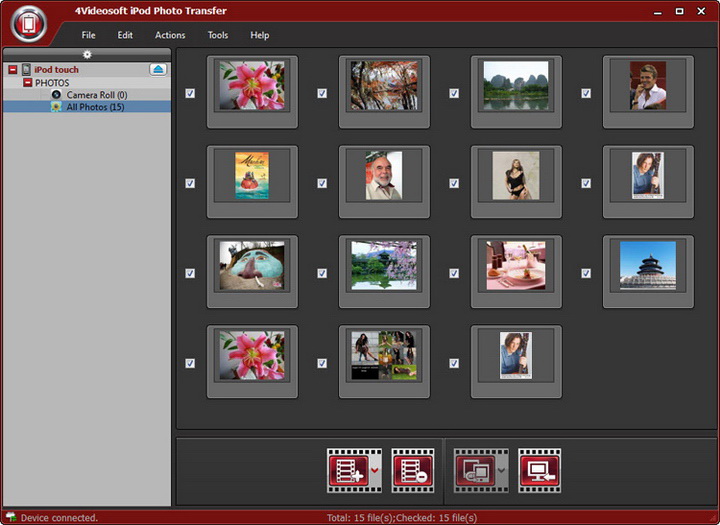Uncheck the photo collage checkbox
This screenshot has width=720, height=525.
tap(322, 363)
